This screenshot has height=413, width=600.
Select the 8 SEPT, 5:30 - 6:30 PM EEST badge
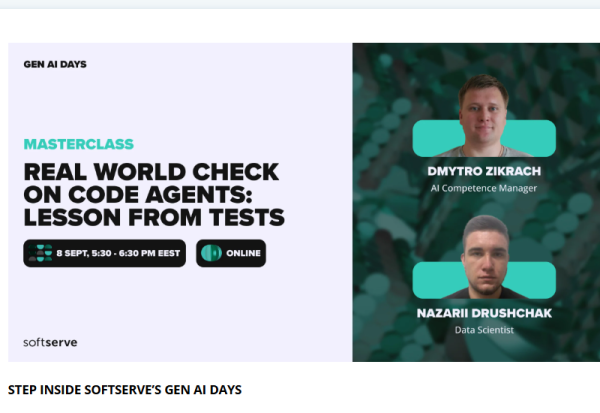(x=104, y=253)
